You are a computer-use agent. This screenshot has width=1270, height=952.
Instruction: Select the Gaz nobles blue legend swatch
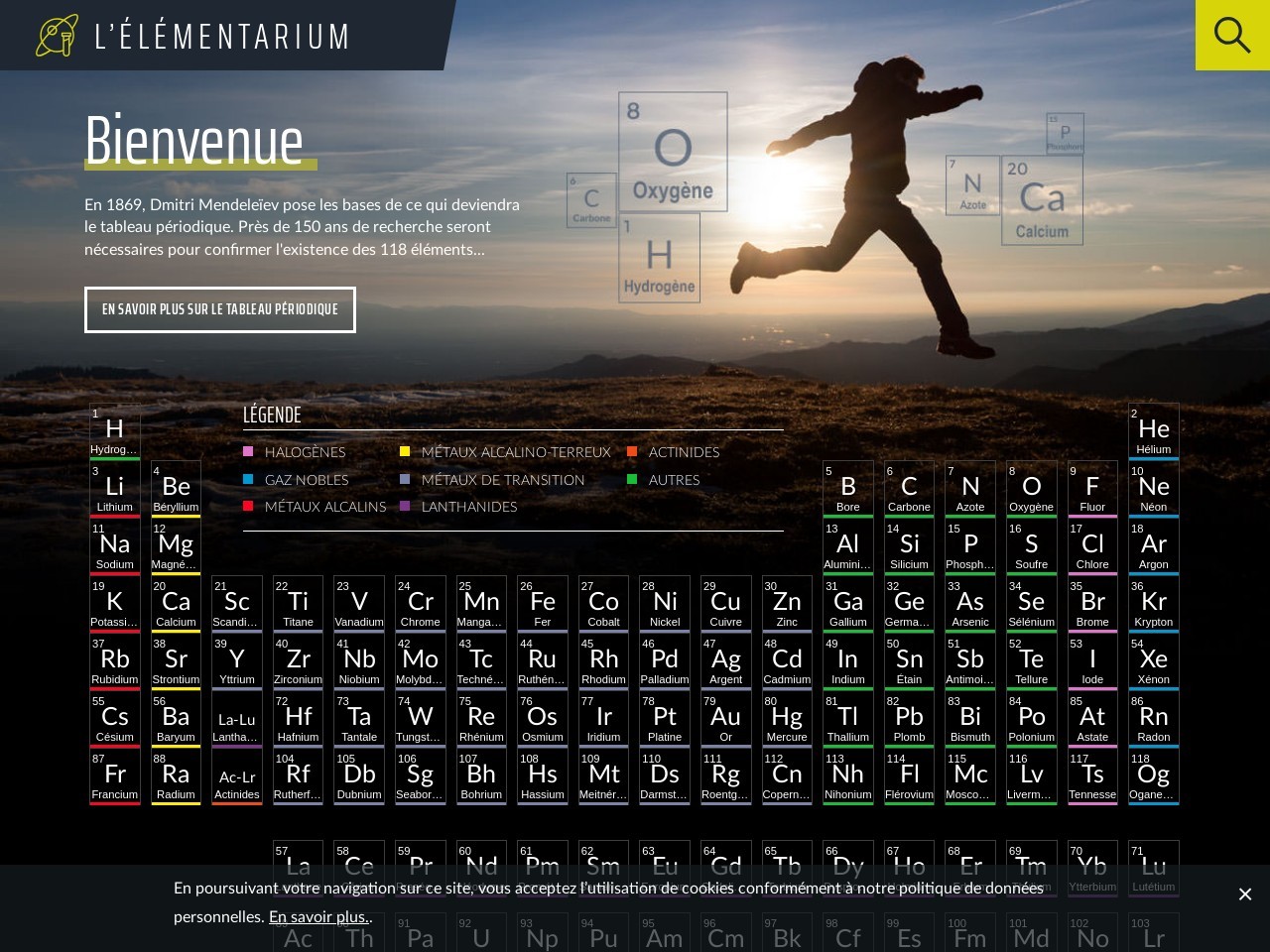point(248,479)
